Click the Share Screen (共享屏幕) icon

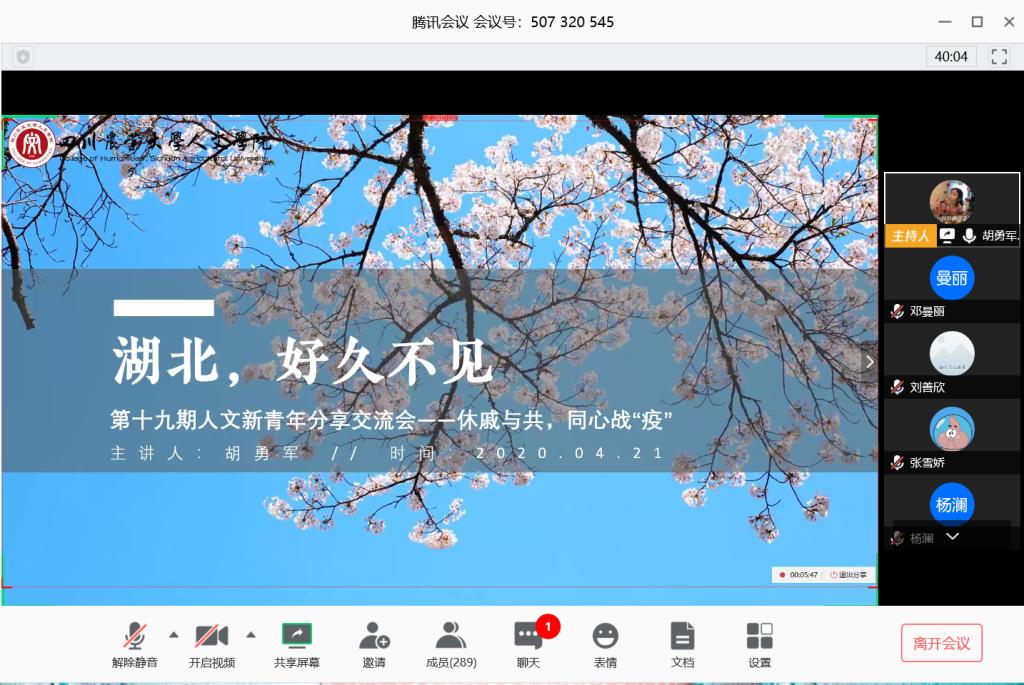tap(297, 636)
